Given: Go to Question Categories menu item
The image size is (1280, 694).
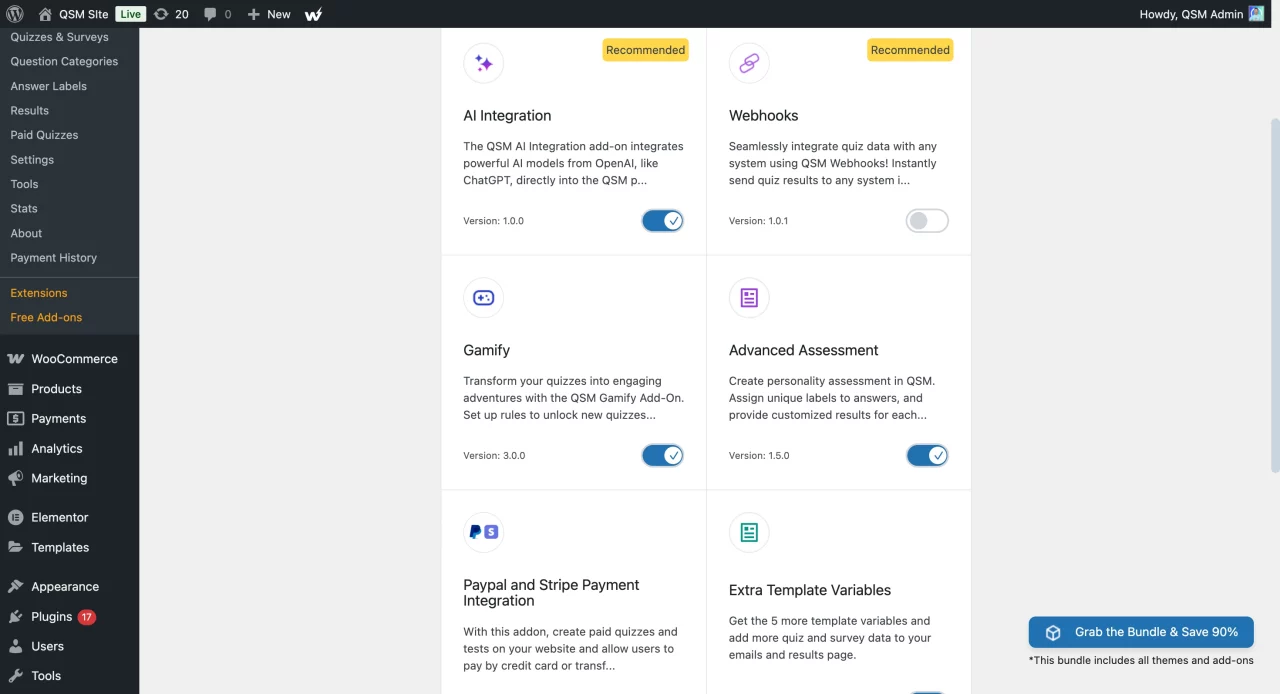Looking at the screenshot, I should 64,61.
